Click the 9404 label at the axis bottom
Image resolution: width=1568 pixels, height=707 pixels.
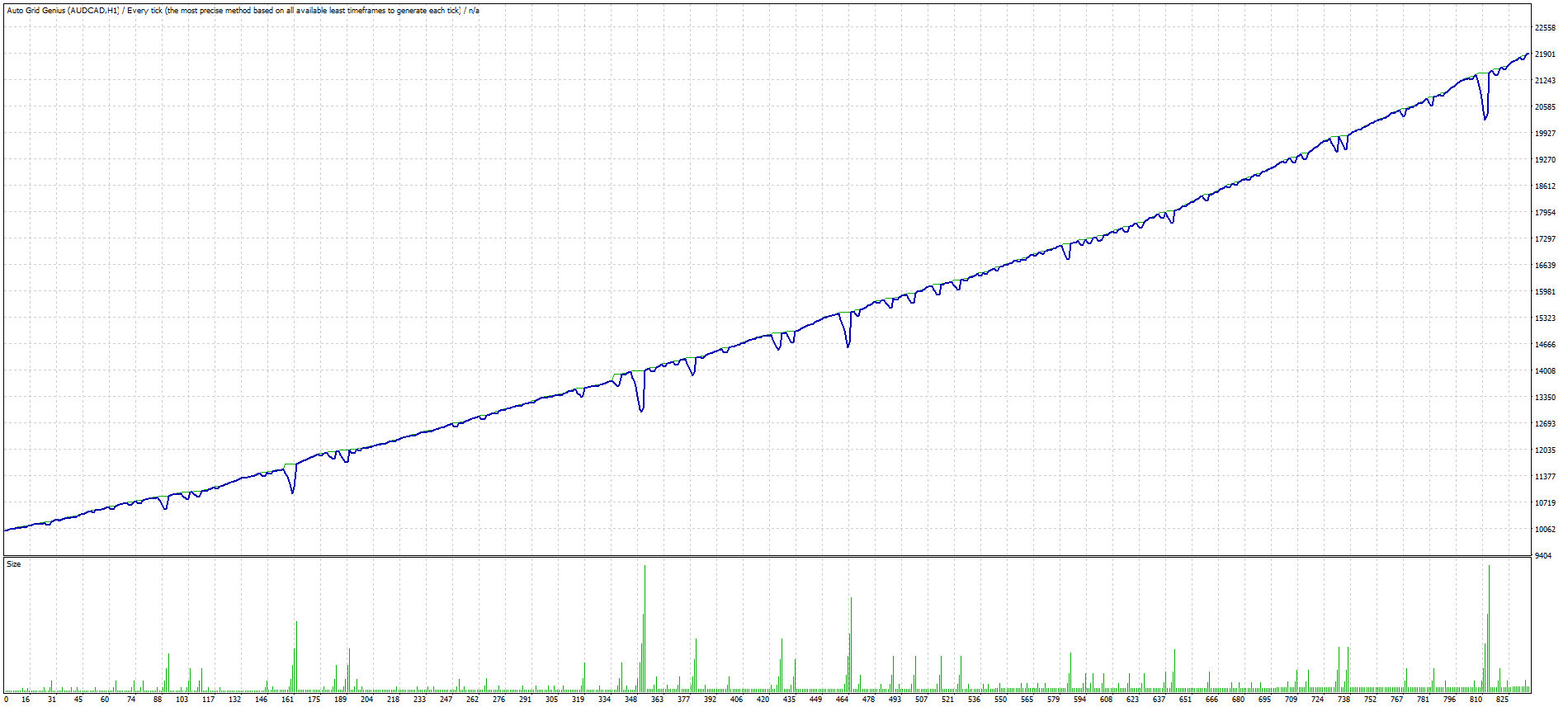coord(1543,556)
